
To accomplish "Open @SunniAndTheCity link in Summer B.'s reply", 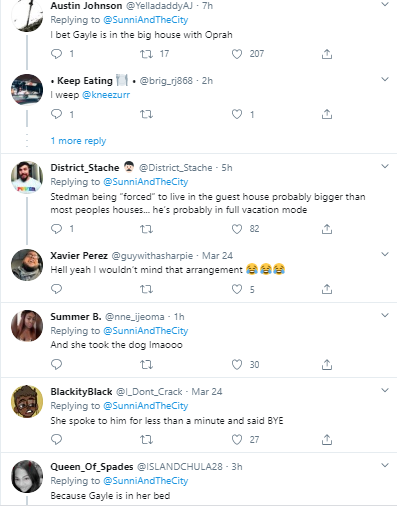I will click(146, 331).
